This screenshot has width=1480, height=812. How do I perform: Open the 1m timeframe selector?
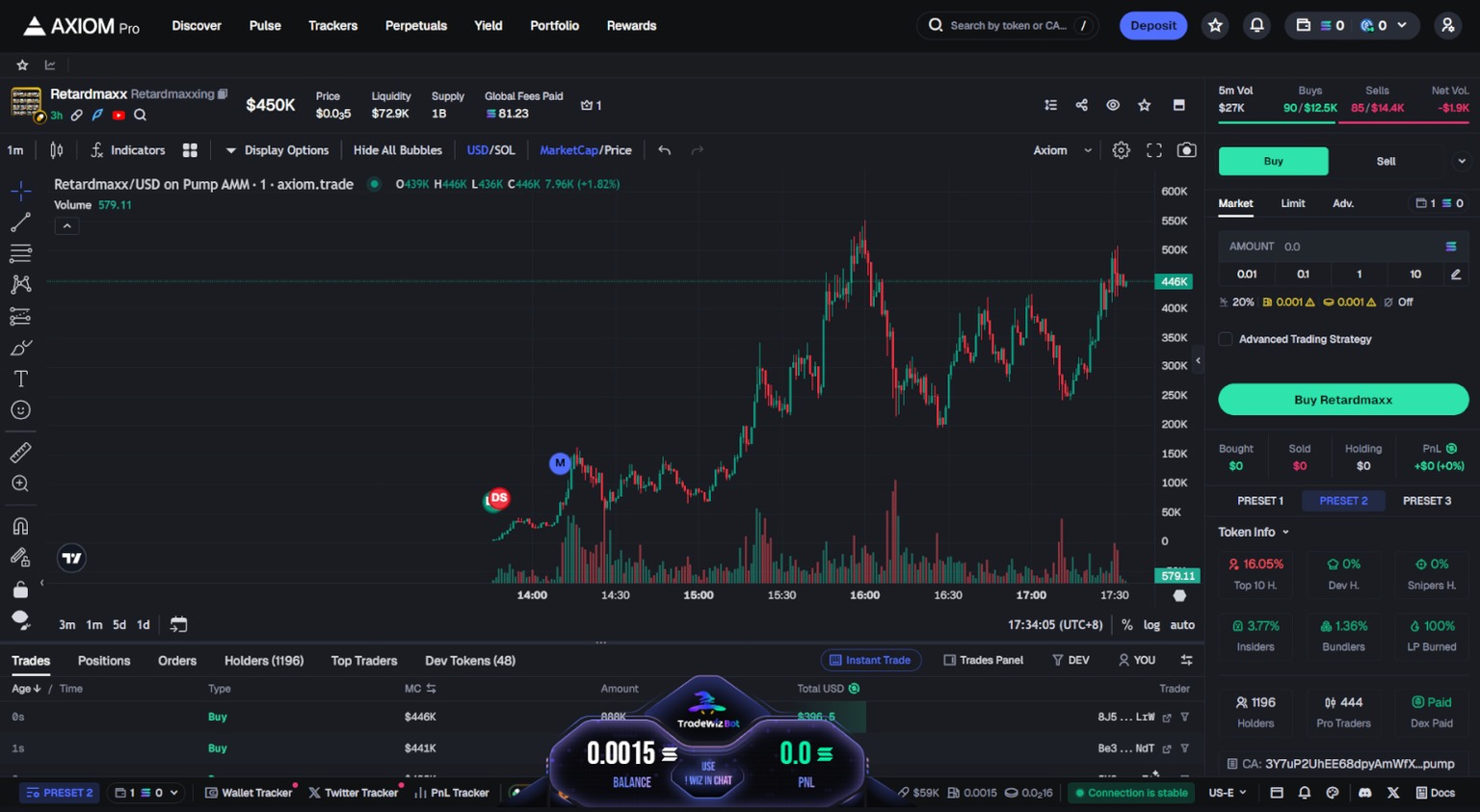(x=15, y=150)
